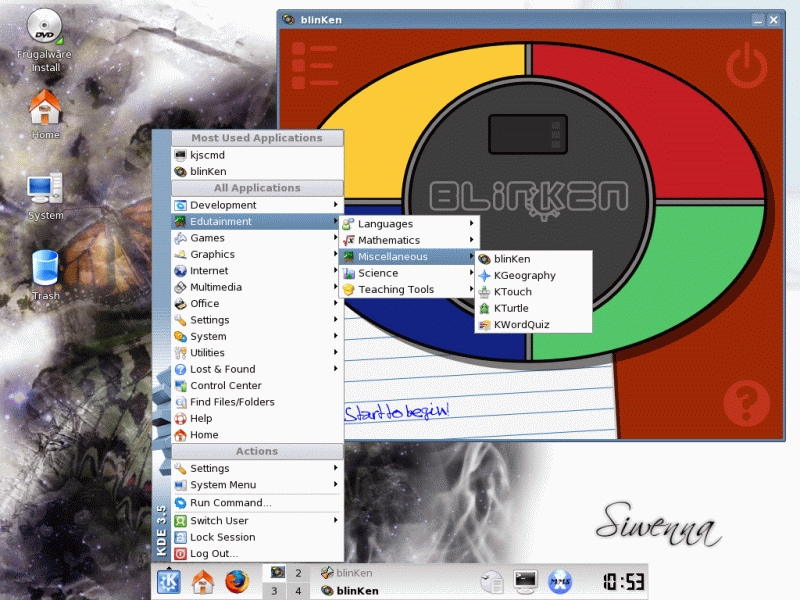The width and height of the screenshot is (800, 600).
Task: Expand the Lost & Found submenu
Action: pos(257,369)
